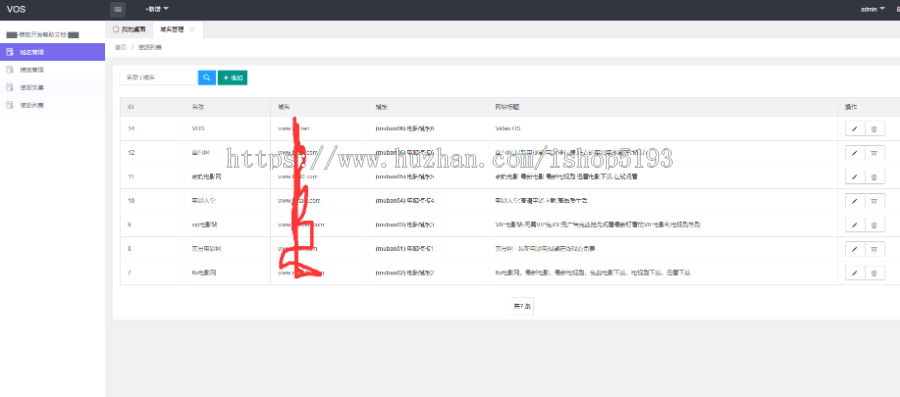Delete the row with ID 10
This screenshot has width=900, height=397.
[874, 201]
